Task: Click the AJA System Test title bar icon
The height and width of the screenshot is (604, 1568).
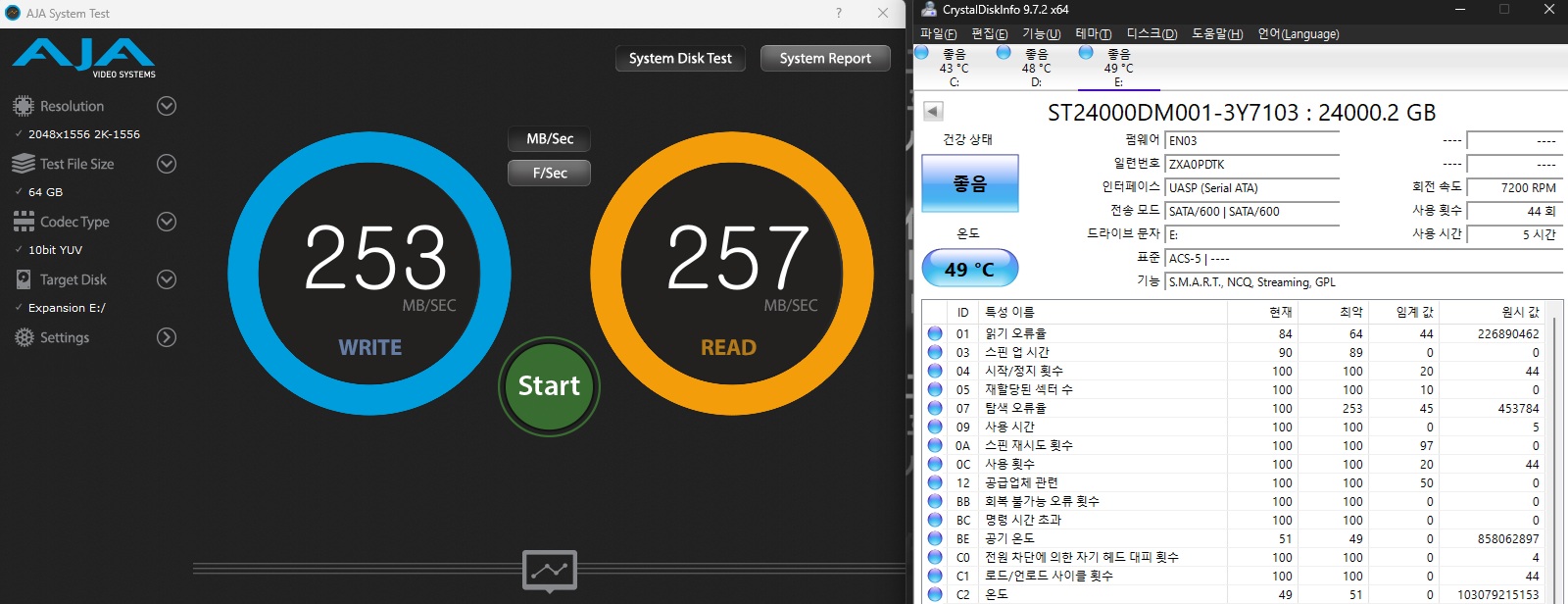Action: (x=13, y=13)
